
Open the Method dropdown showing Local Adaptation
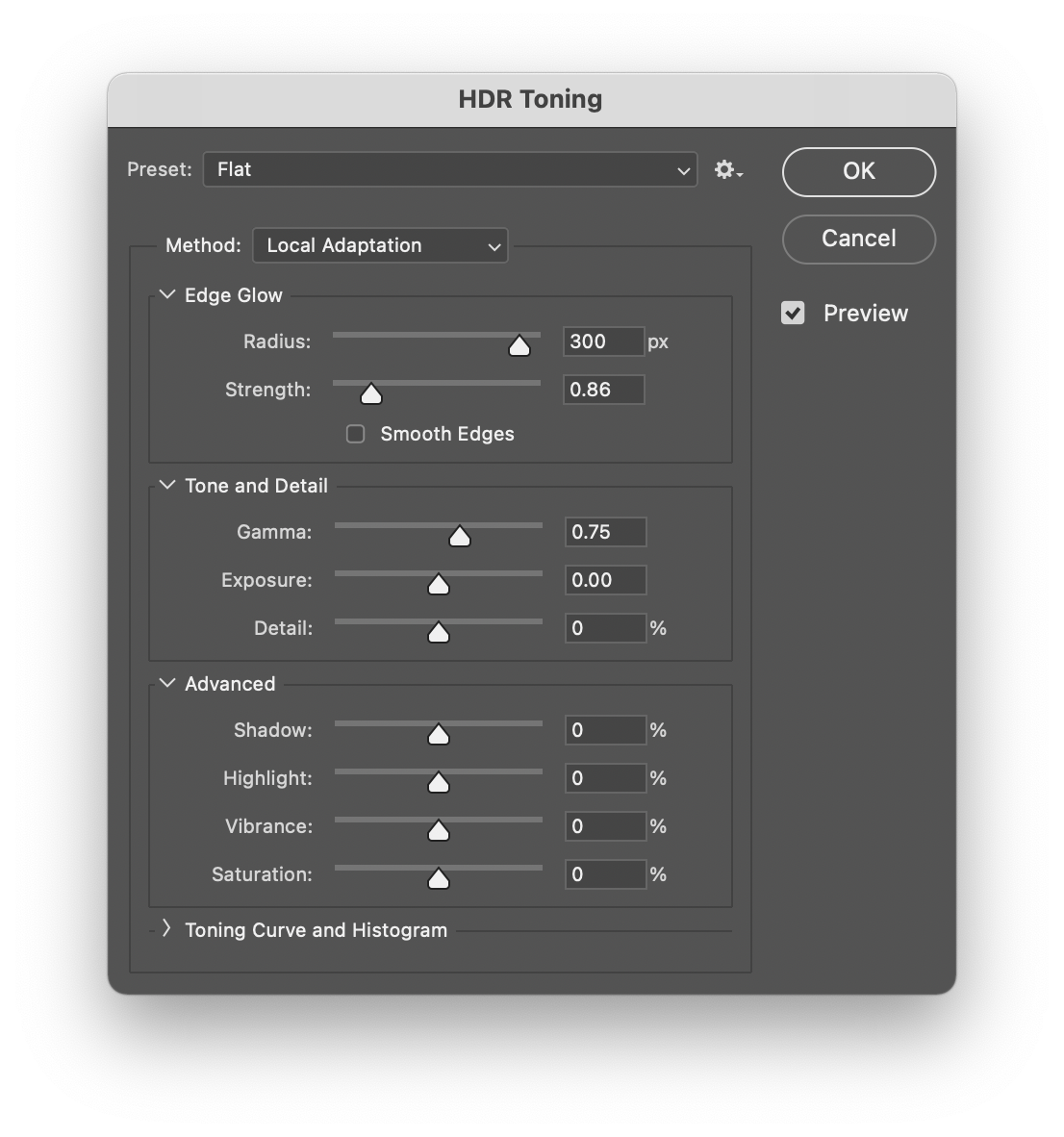coord(380,246)
